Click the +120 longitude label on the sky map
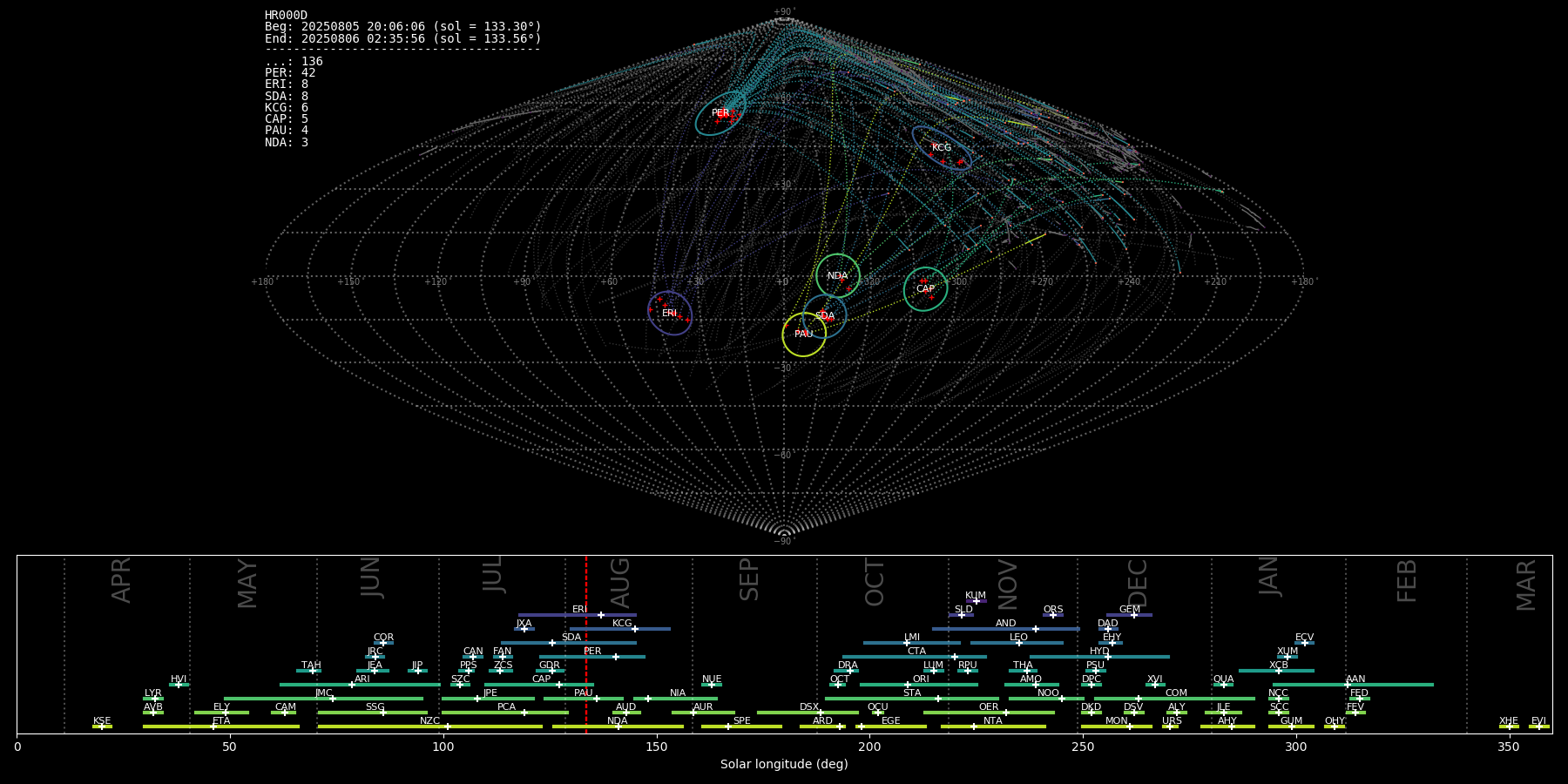The width and height of the screenshot is (1568, 784). tap(436, 281)
